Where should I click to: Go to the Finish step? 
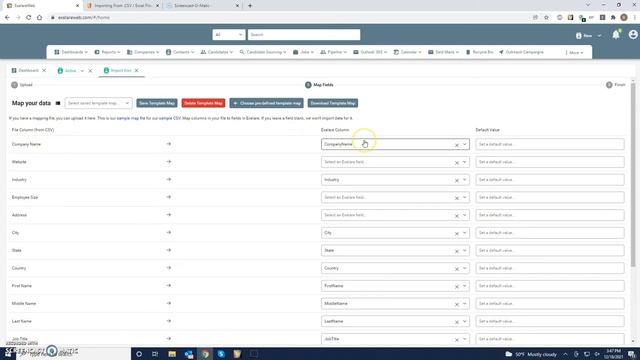coord(616,85)
